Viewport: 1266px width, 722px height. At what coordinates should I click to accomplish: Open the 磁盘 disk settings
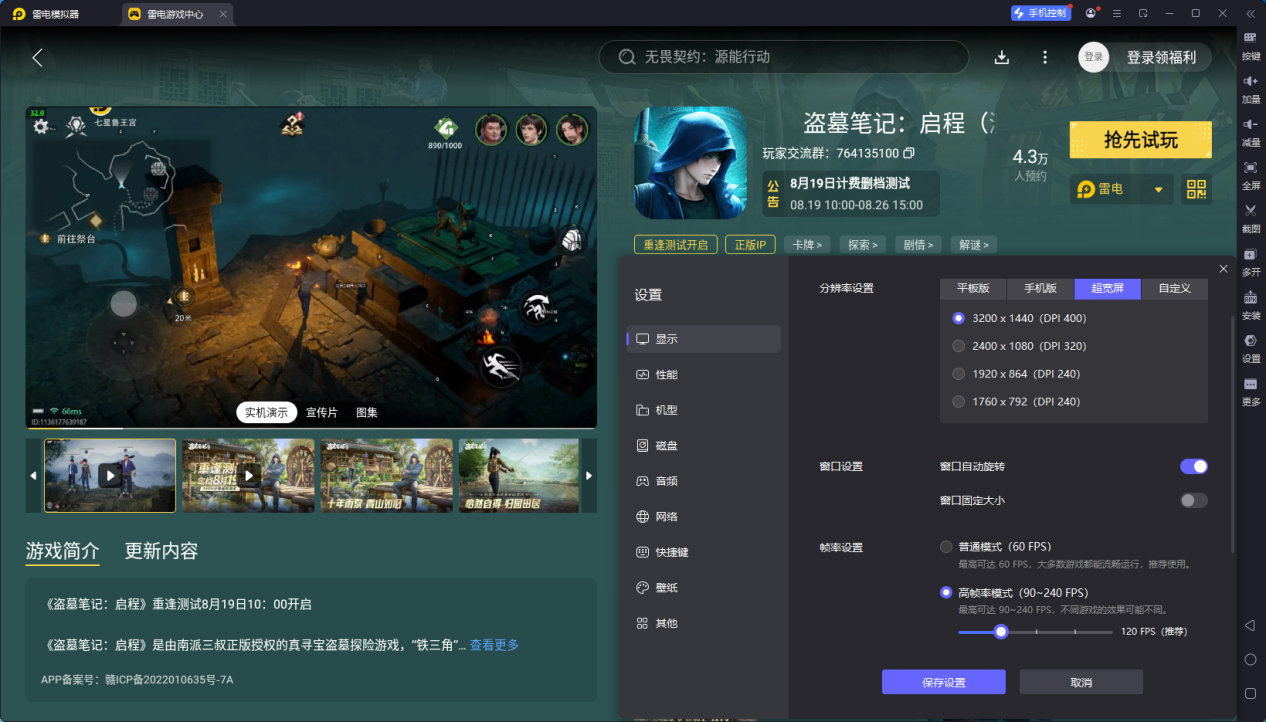pyautogui.click(x=704, y=445)
